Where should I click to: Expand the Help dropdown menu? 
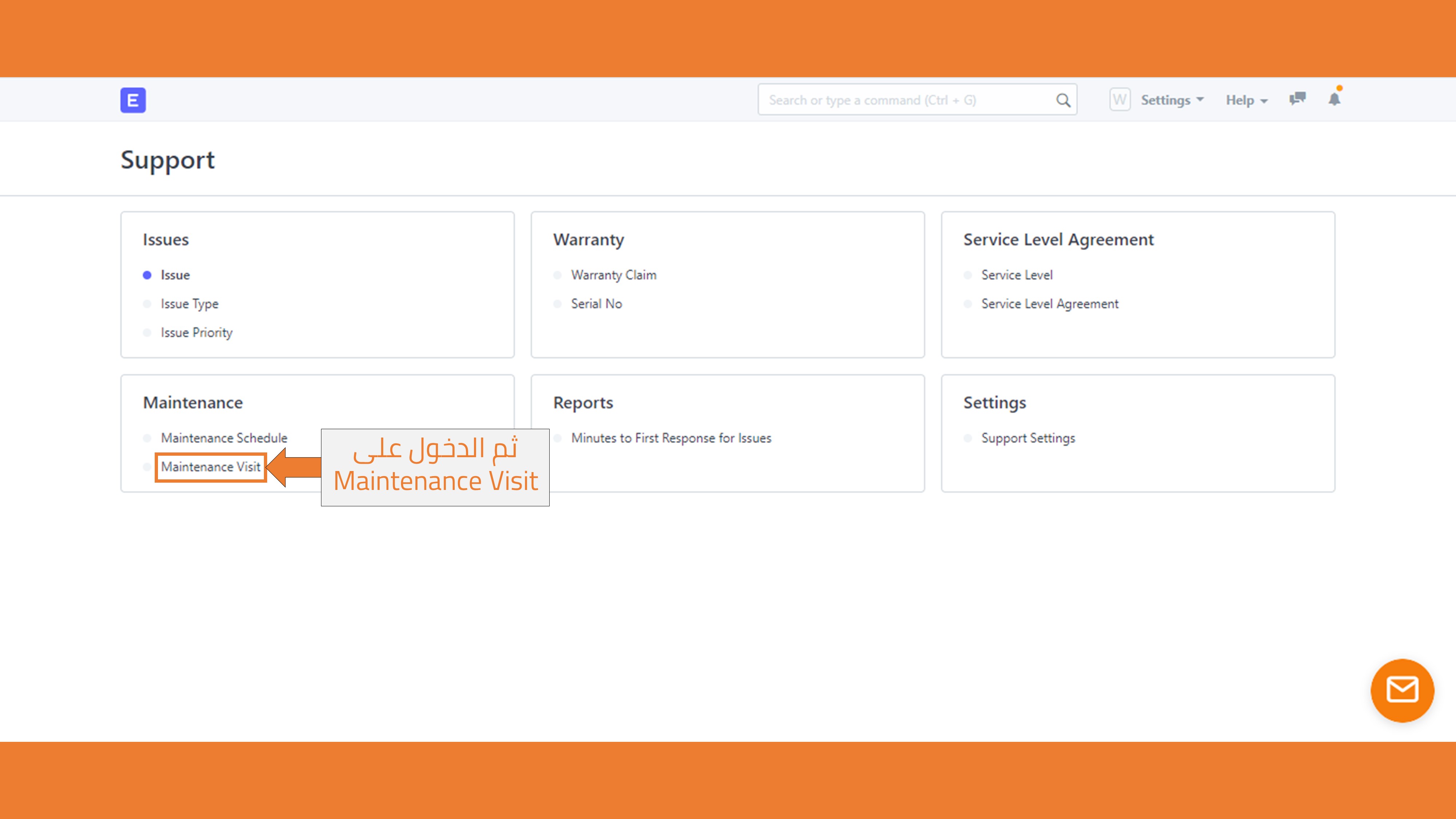coord(1247,100)
